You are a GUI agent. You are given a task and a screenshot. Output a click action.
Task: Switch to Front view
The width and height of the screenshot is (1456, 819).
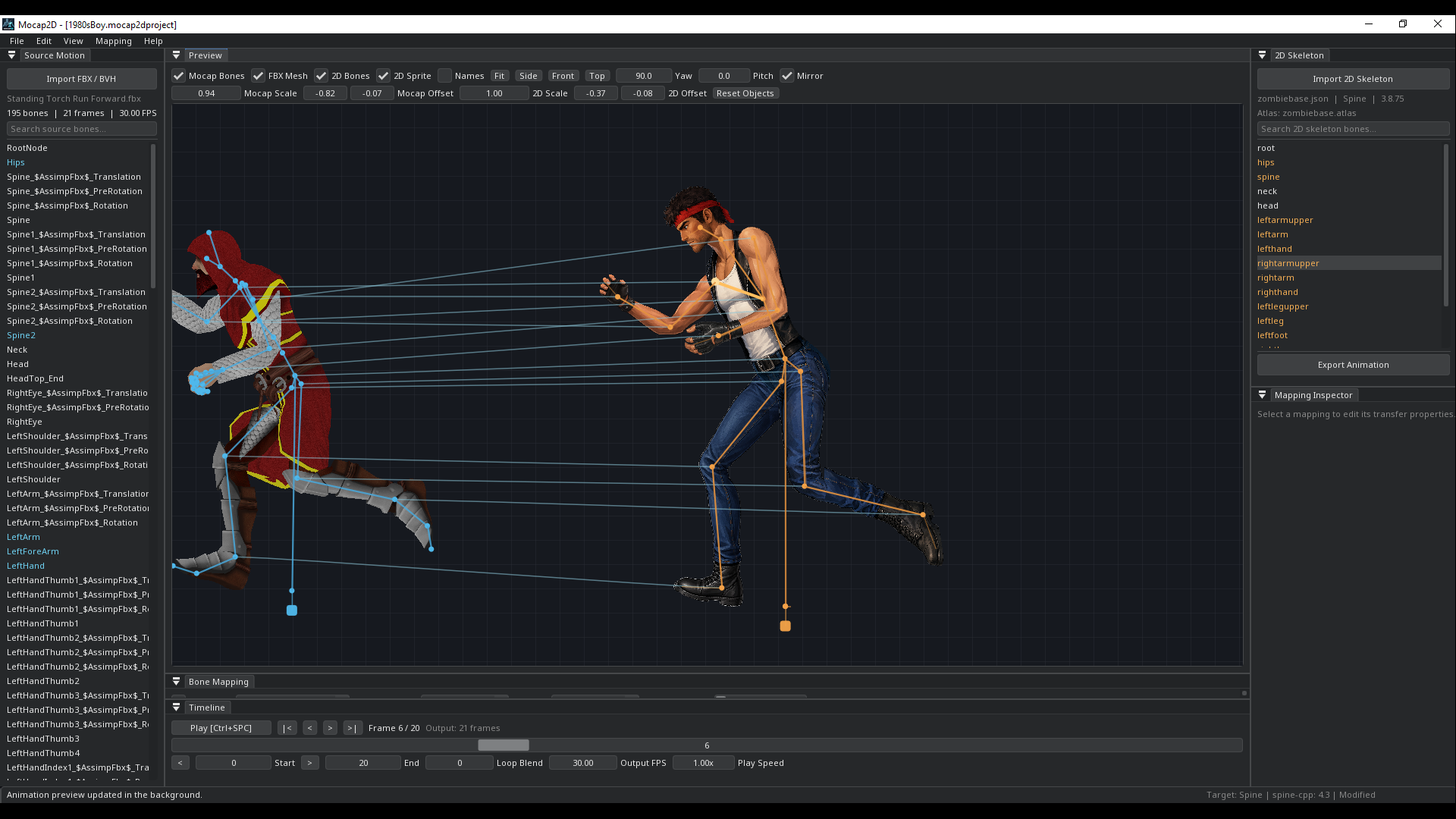click(563, 76)
